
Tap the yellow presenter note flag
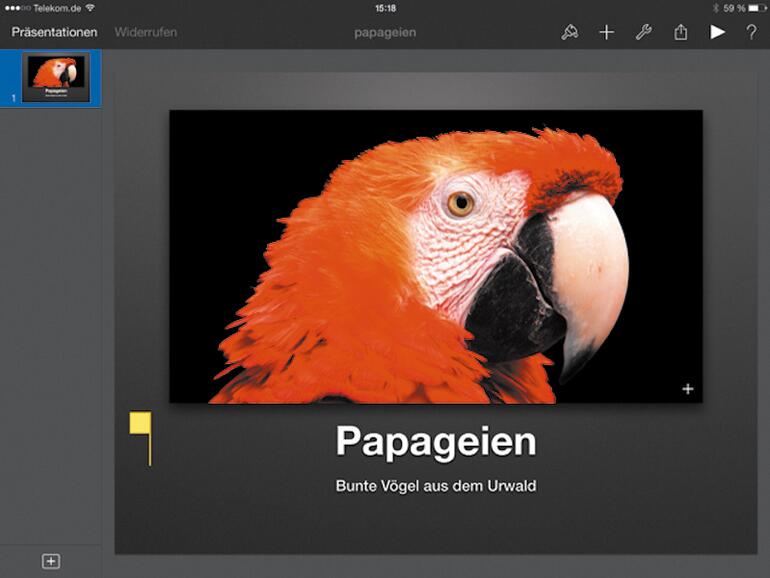140,438
